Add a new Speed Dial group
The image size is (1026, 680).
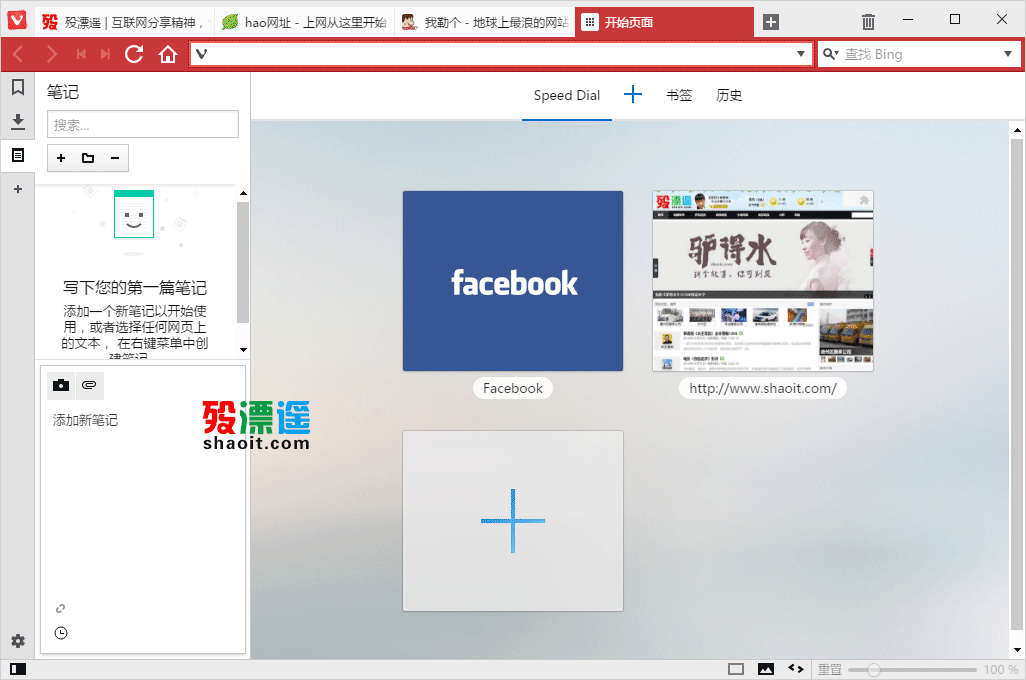point(633,95)
